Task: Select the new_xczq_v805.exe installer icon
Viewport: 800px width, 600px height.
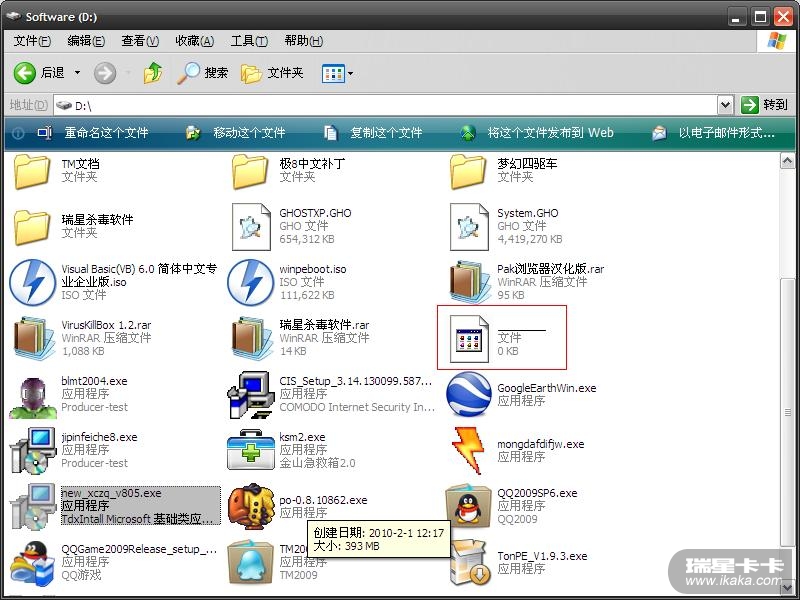Action: (33, 507)
